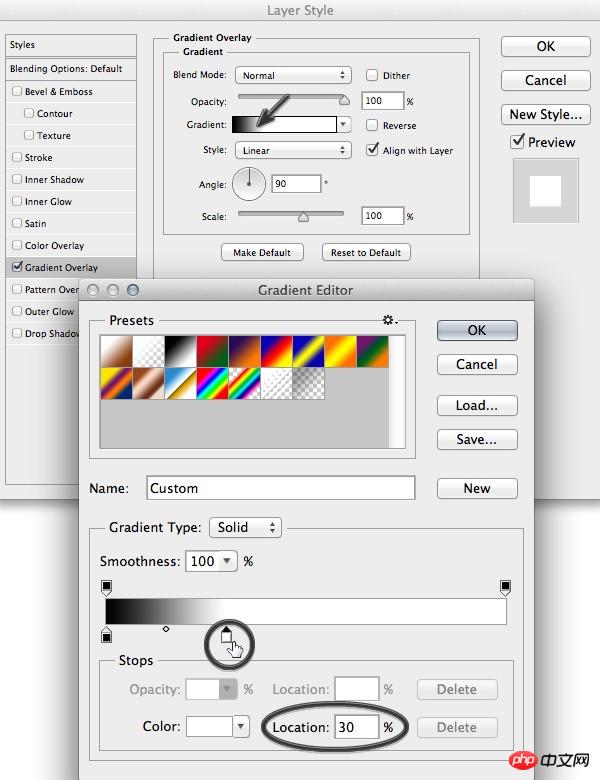Viewport: 600px width, 780px height.
Task: Enable Color Overlay checkbox
Action: pyautogui.click(x=17, y=245)
